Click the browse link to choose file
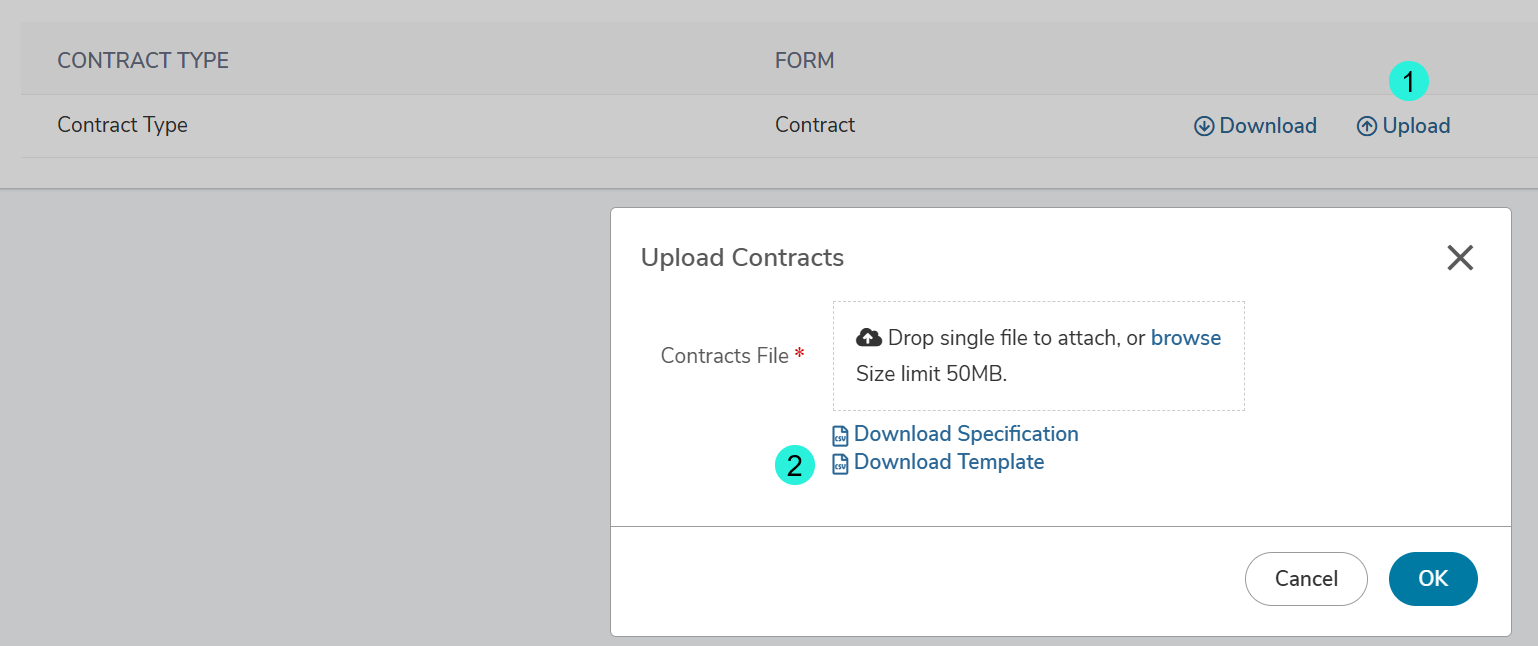 (1186, 338)
